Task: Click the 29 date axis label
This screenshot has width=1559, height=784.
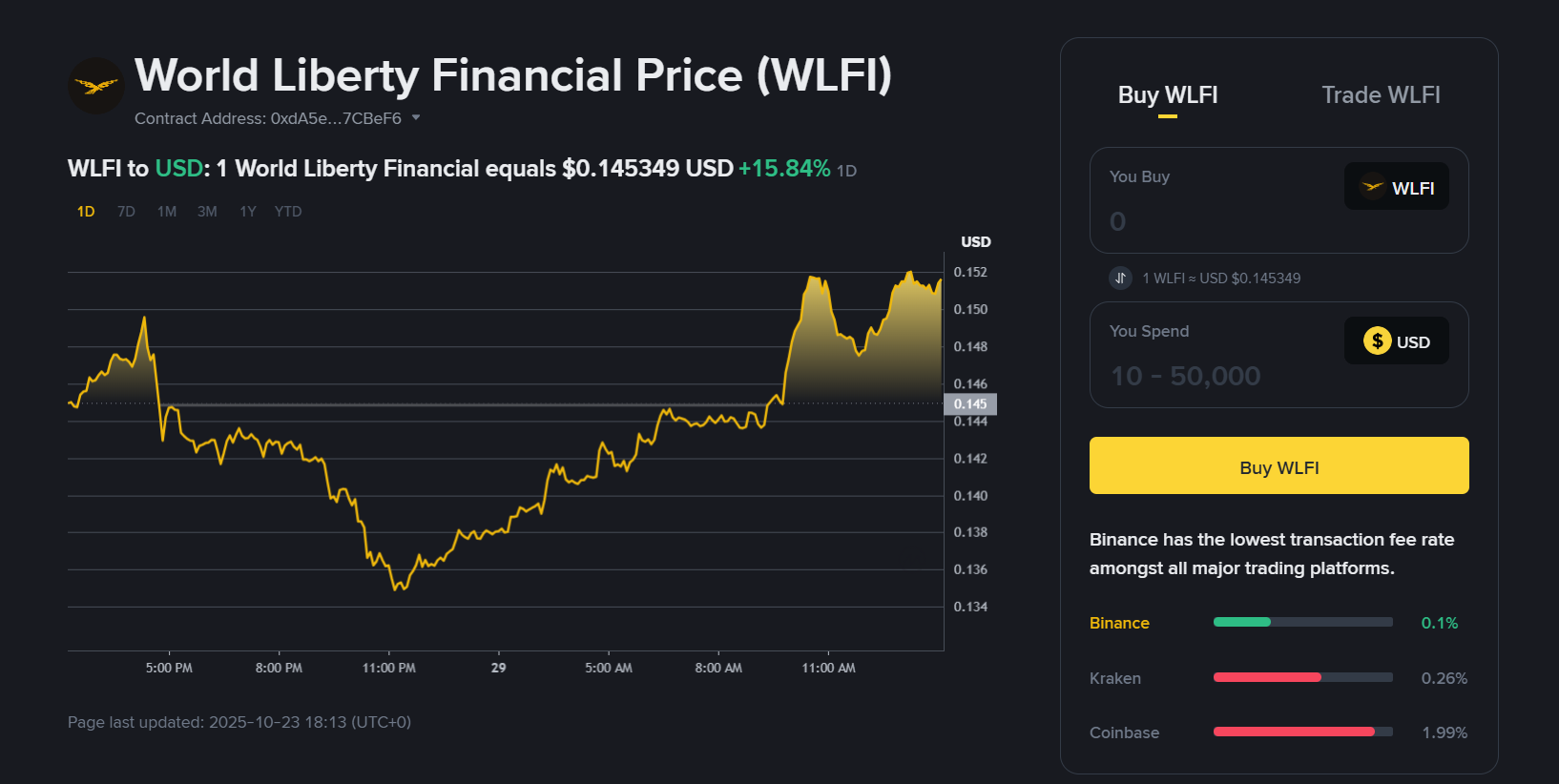Action: pos(499,668)
